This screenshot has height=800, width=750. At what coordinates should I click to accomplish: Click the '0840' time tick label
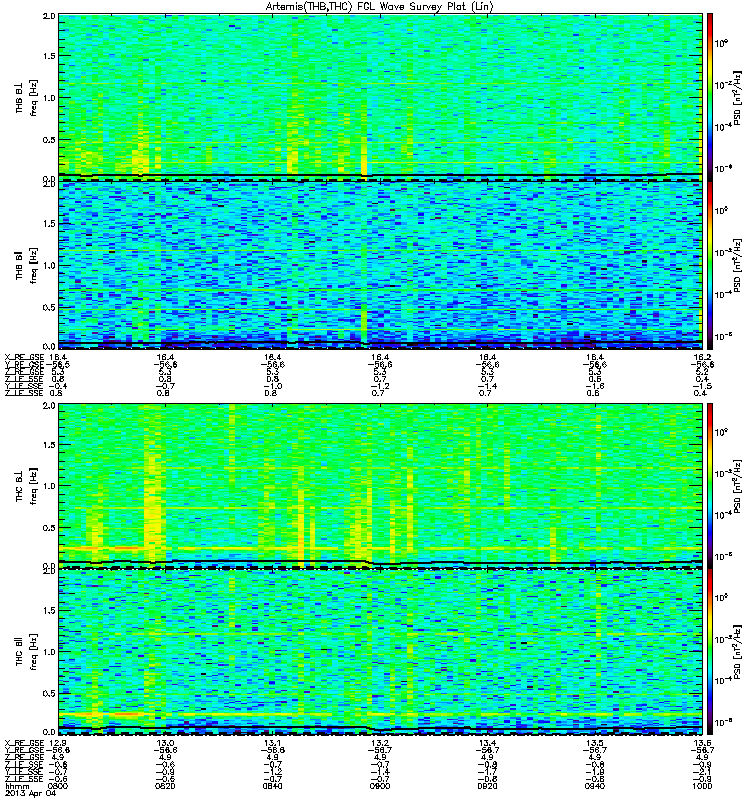[272, 786]
